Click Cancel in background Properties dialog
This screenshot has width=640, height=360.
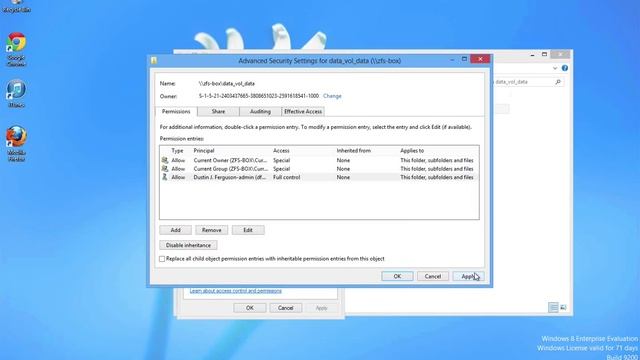coord(286,308)
